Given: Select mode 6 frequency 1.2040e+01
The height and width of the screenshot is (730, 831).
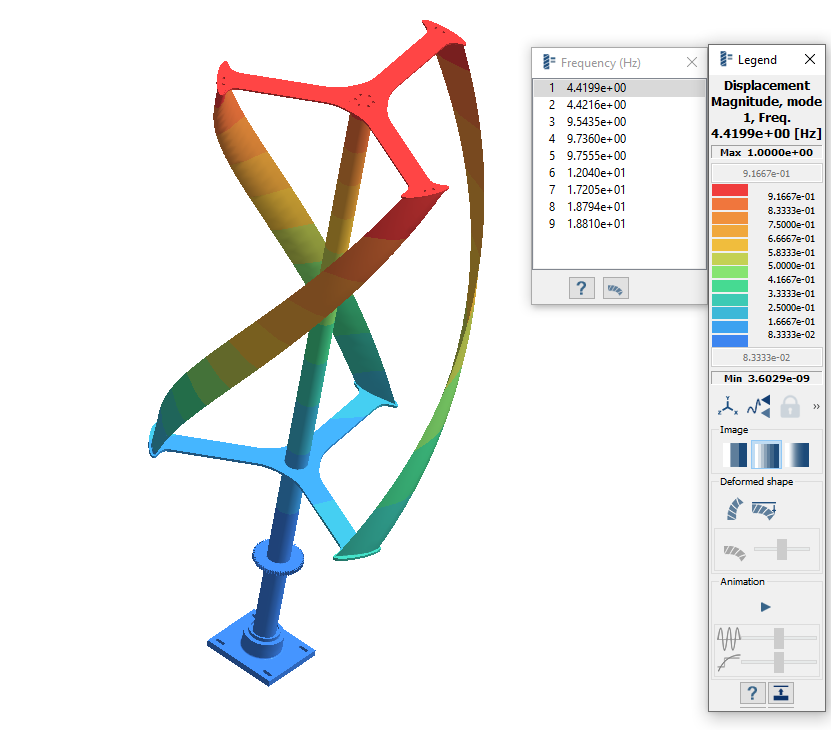Looking at the screenshot, I should pos(596,173).
